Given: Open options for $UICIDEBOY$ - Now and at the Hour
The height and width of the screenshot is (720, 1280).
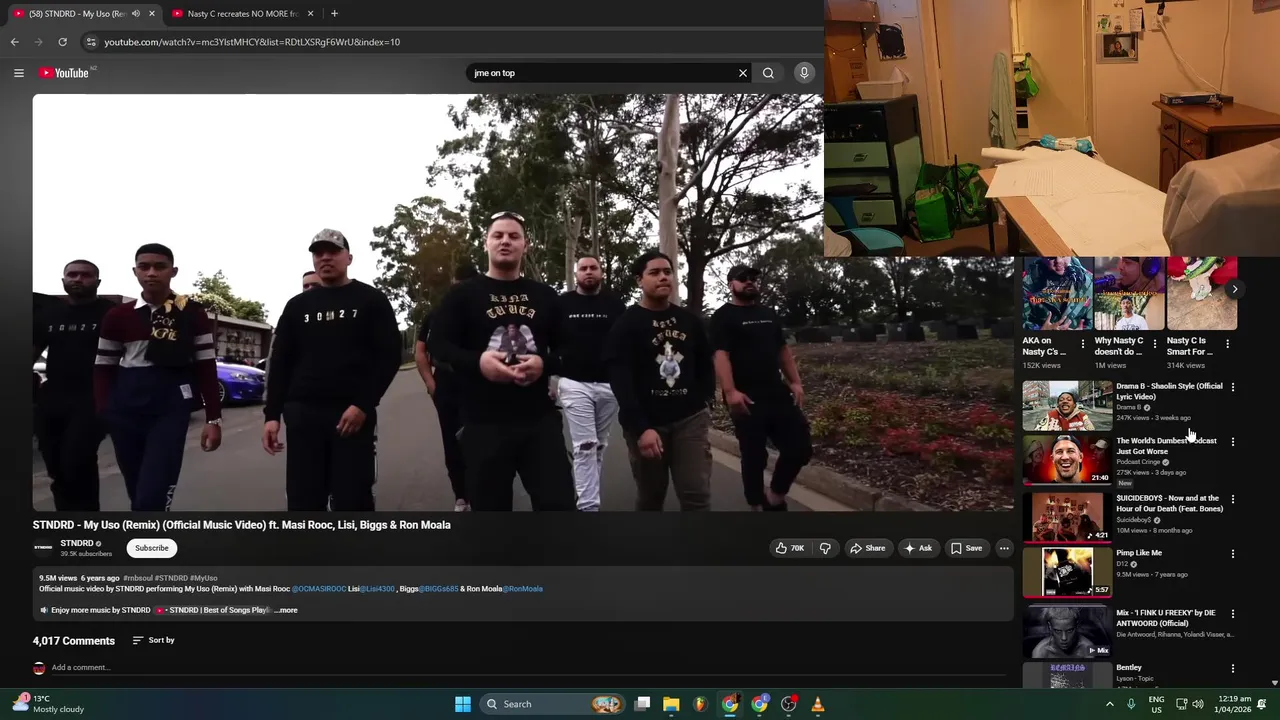Looking at the screenshot, I should tap(1232, 499).
